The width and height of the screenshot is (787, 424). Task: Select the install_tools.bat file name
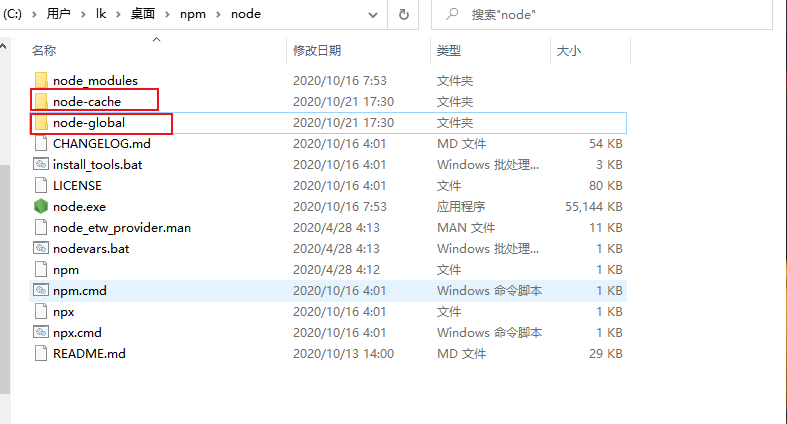click(97, 165)
